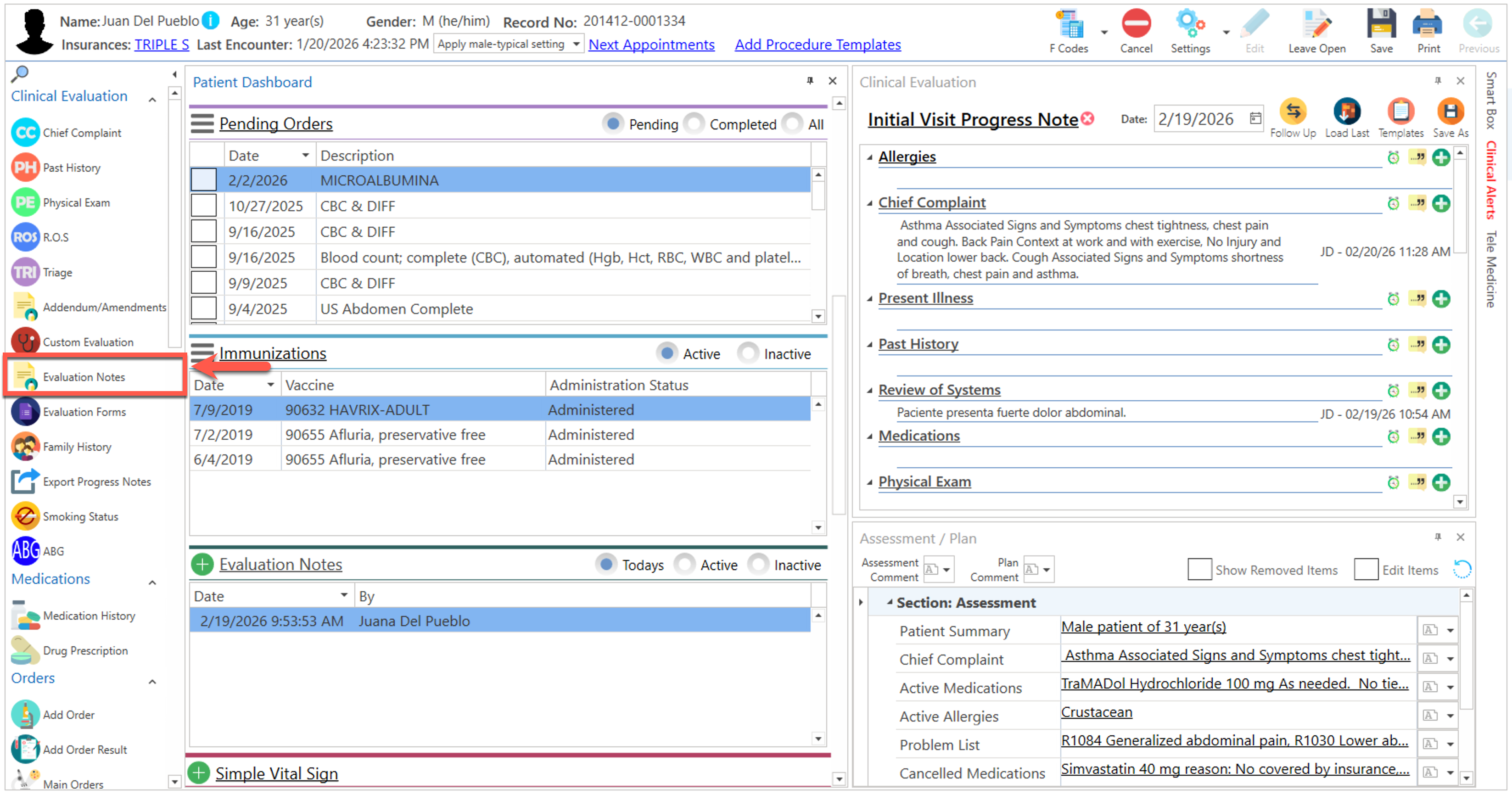Click the green plus beside Evaluation Notes
This screenshot has width=1512, height=795.
coord(202,564)
